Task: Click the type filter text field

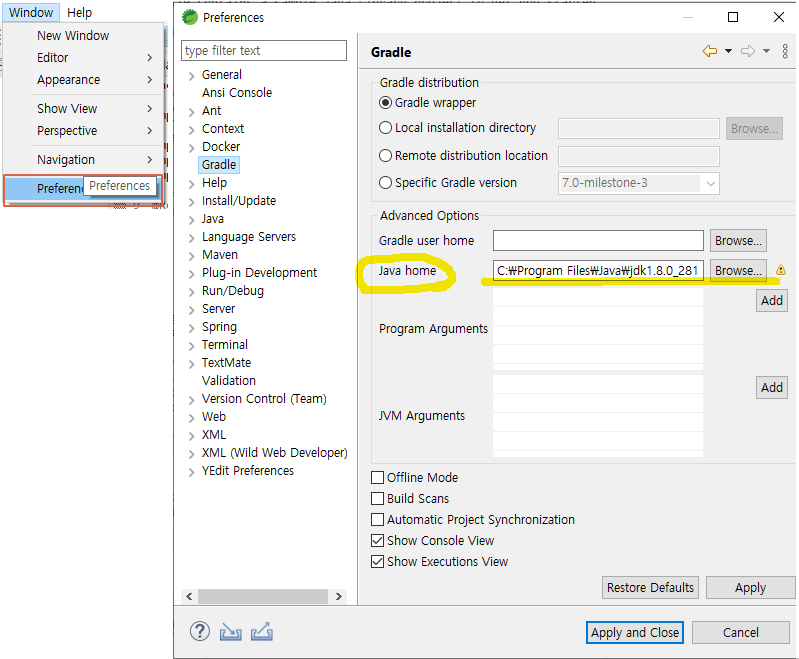Action: point(264,50)
